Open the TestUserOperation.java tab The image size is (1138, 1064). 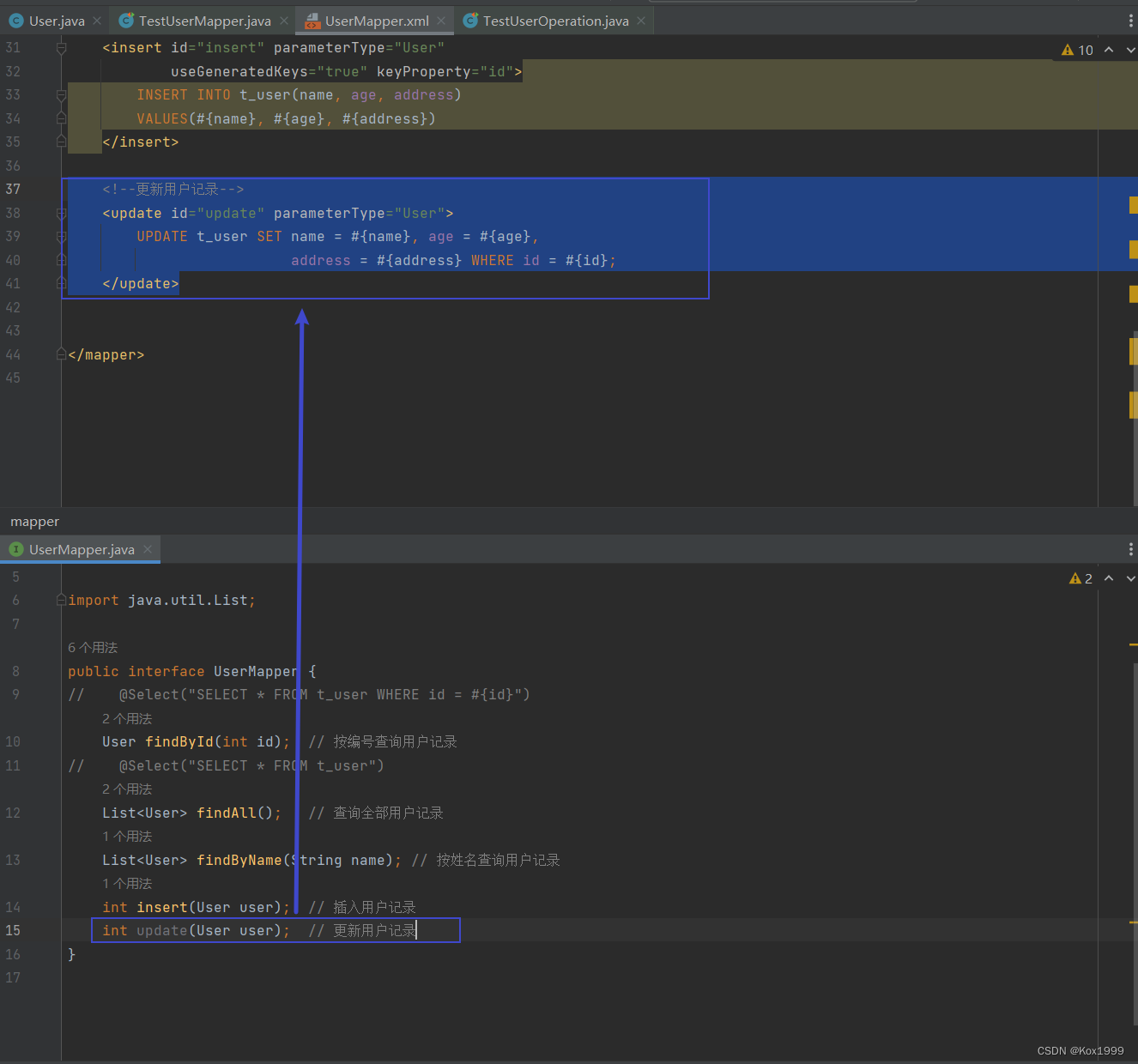[555, 21]
